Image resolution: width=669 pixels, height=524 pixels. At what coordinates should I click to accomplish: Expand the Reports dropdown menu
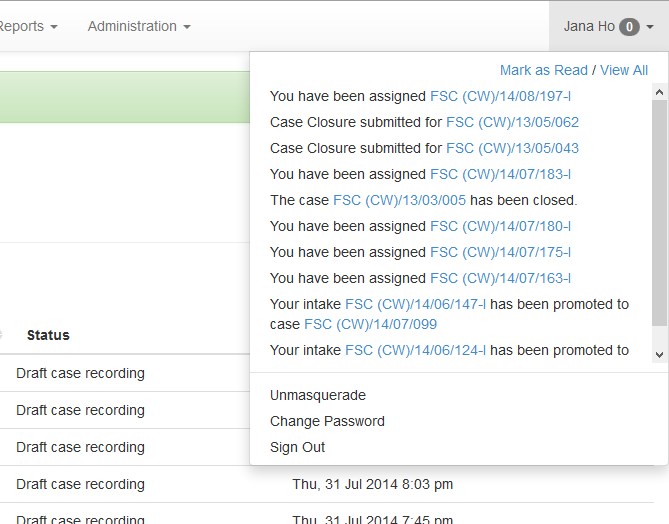(29, 26)
